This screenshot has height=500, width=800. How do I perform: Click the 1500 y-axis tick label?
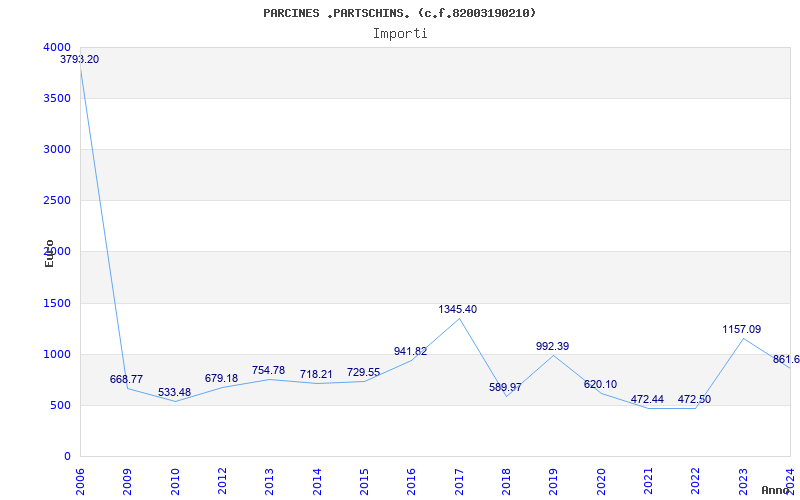(x=57, y=303)
